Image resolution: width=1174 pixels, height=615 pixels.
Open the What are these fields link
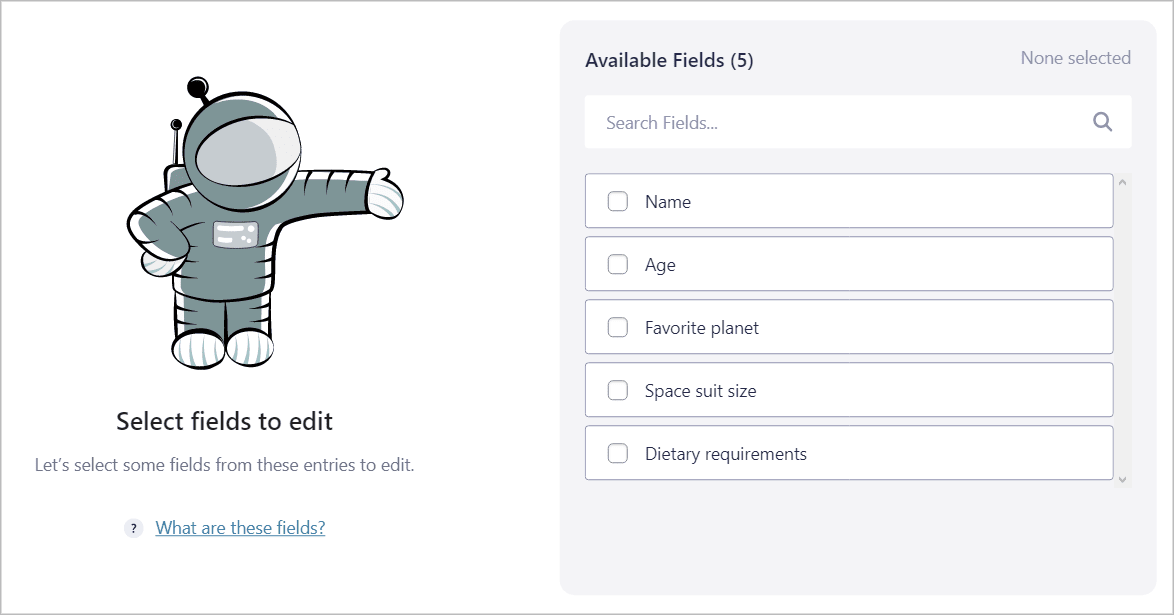(240, 527)
